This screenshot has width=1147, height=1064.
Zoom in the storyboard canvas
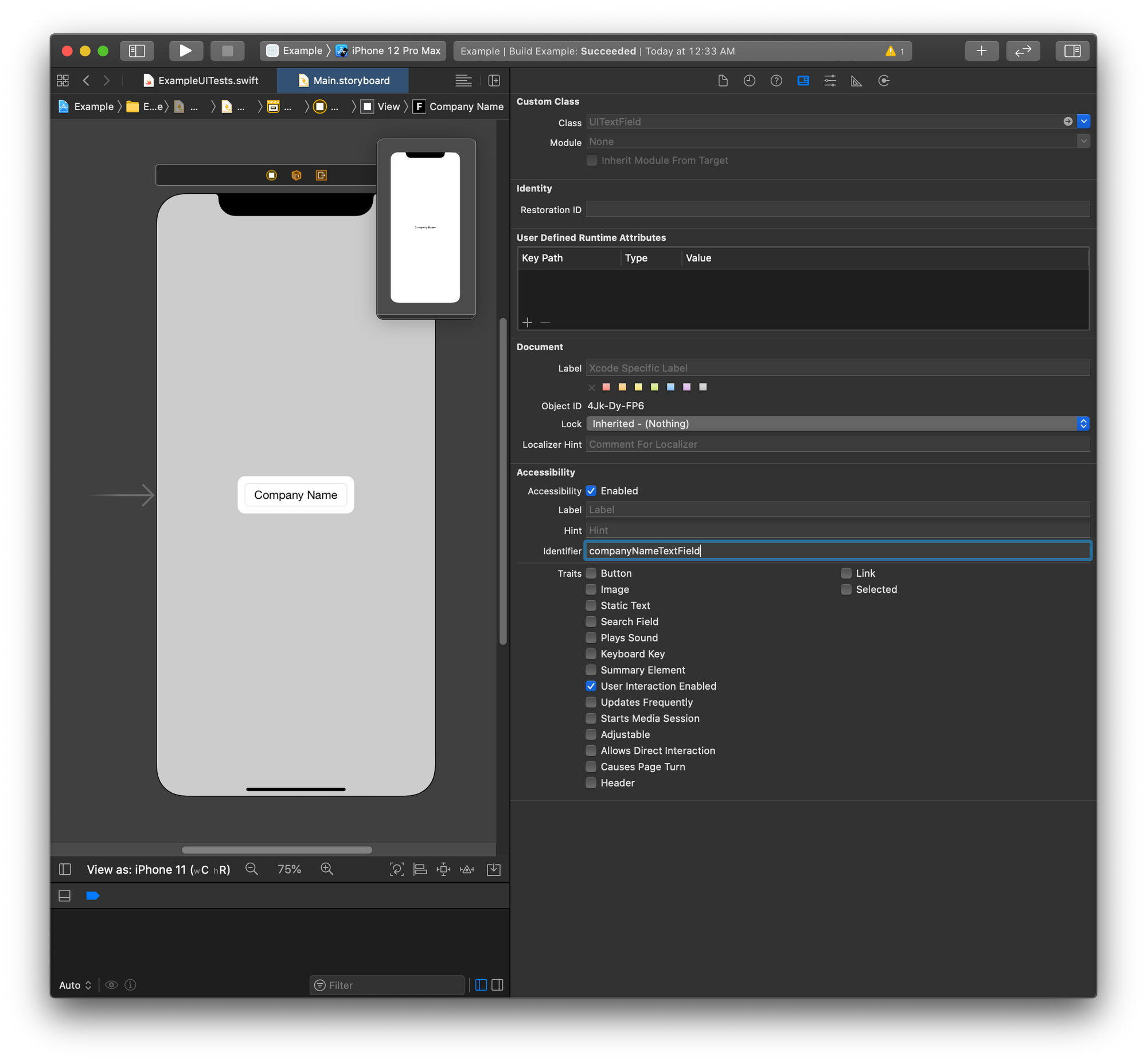pos(327,869)
